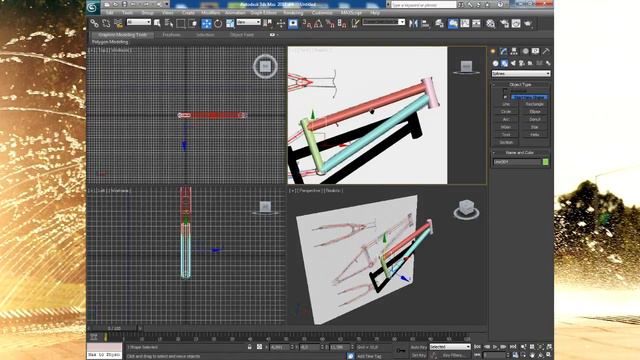The height and width of the screenshot is (360, 640).
Task: Open the Splines category dropdown
Action: [x=521, y=73]
